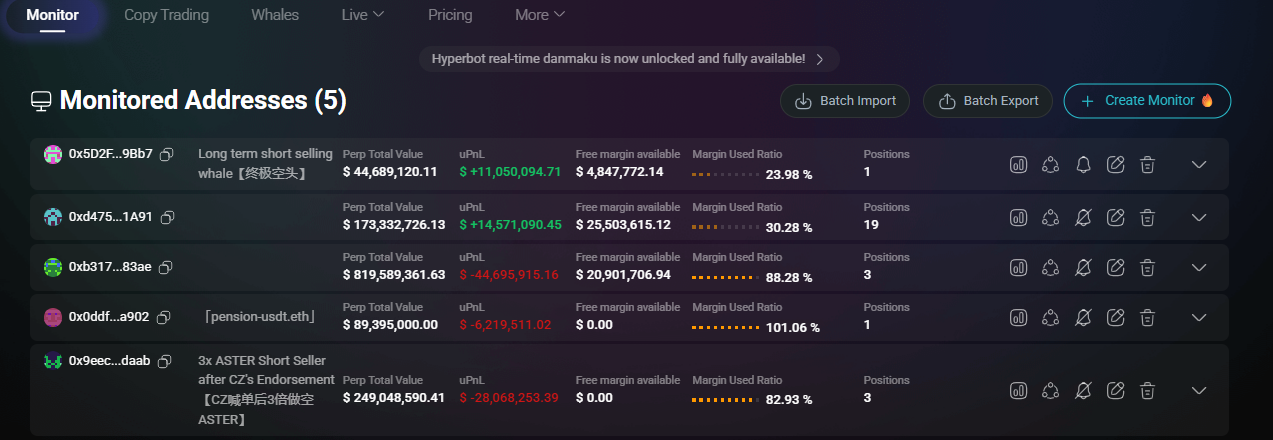The height and width of the screenshot is (440, 1273).
Task: Delete the pension-usdt.eth monitored address
Action: click(x=1148, y=318)
